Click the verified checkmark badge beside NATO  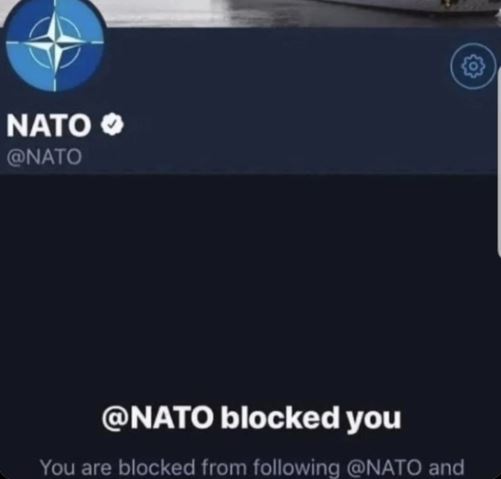pos(113,124)
